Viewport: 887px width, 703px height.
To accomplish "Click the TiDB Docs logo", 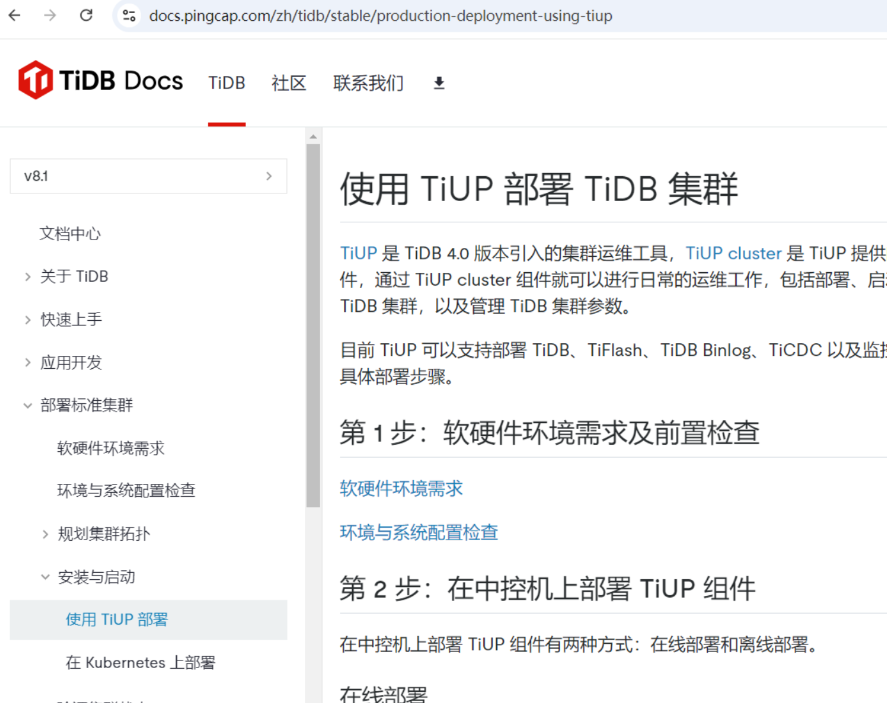I will tap(100, 81).
